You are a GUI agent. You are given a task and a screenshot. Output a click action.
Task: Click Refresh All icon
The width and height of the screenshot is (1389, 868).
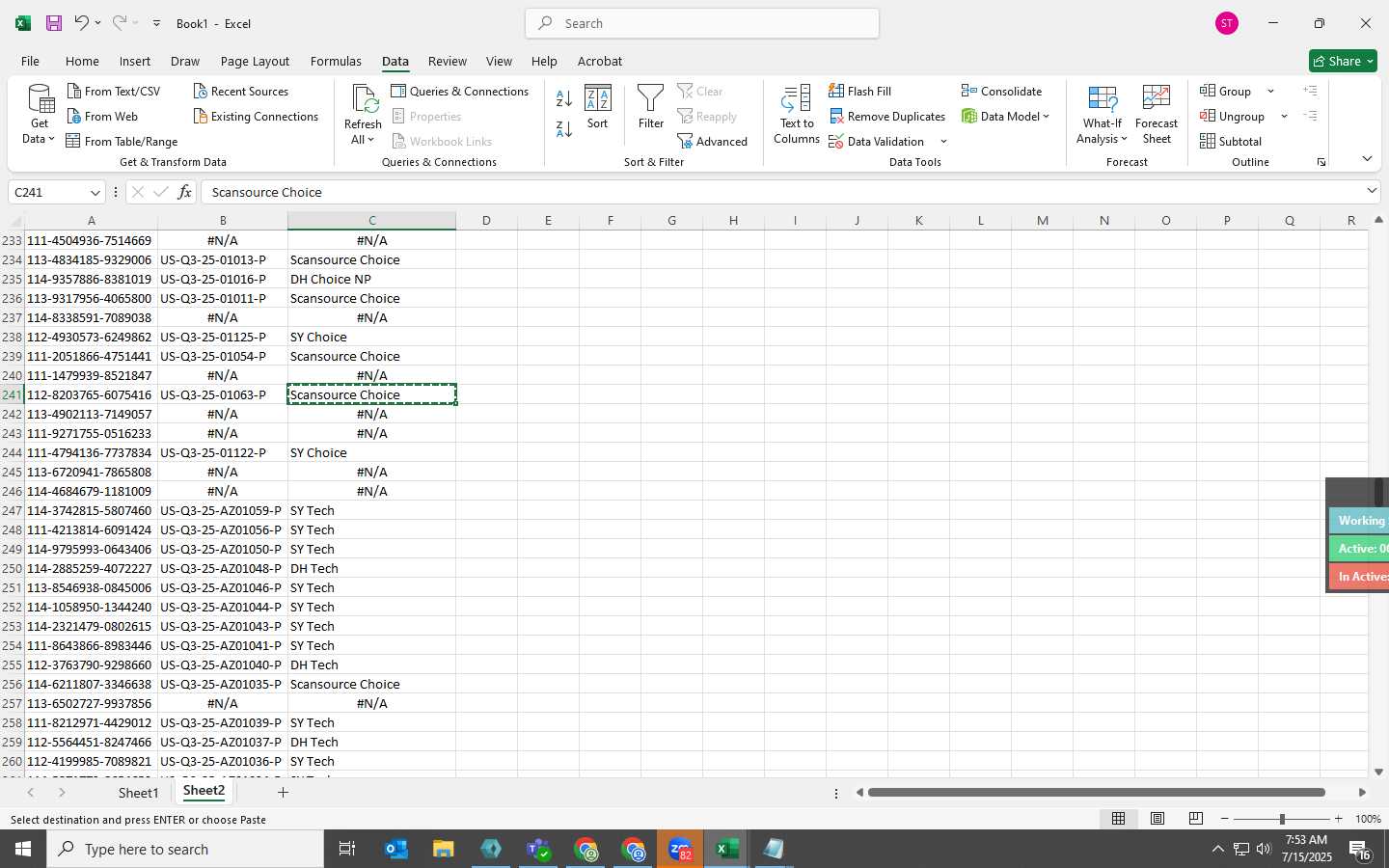tap(364, 115)
